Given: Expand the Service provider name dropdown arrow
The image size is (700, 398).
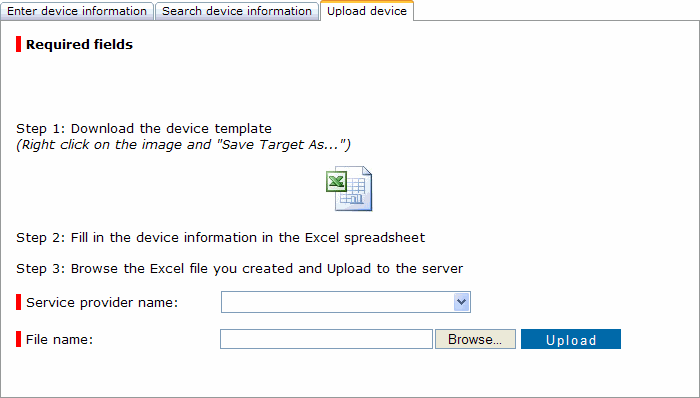Looking at the screenshot, I should (x=461, y=302).
